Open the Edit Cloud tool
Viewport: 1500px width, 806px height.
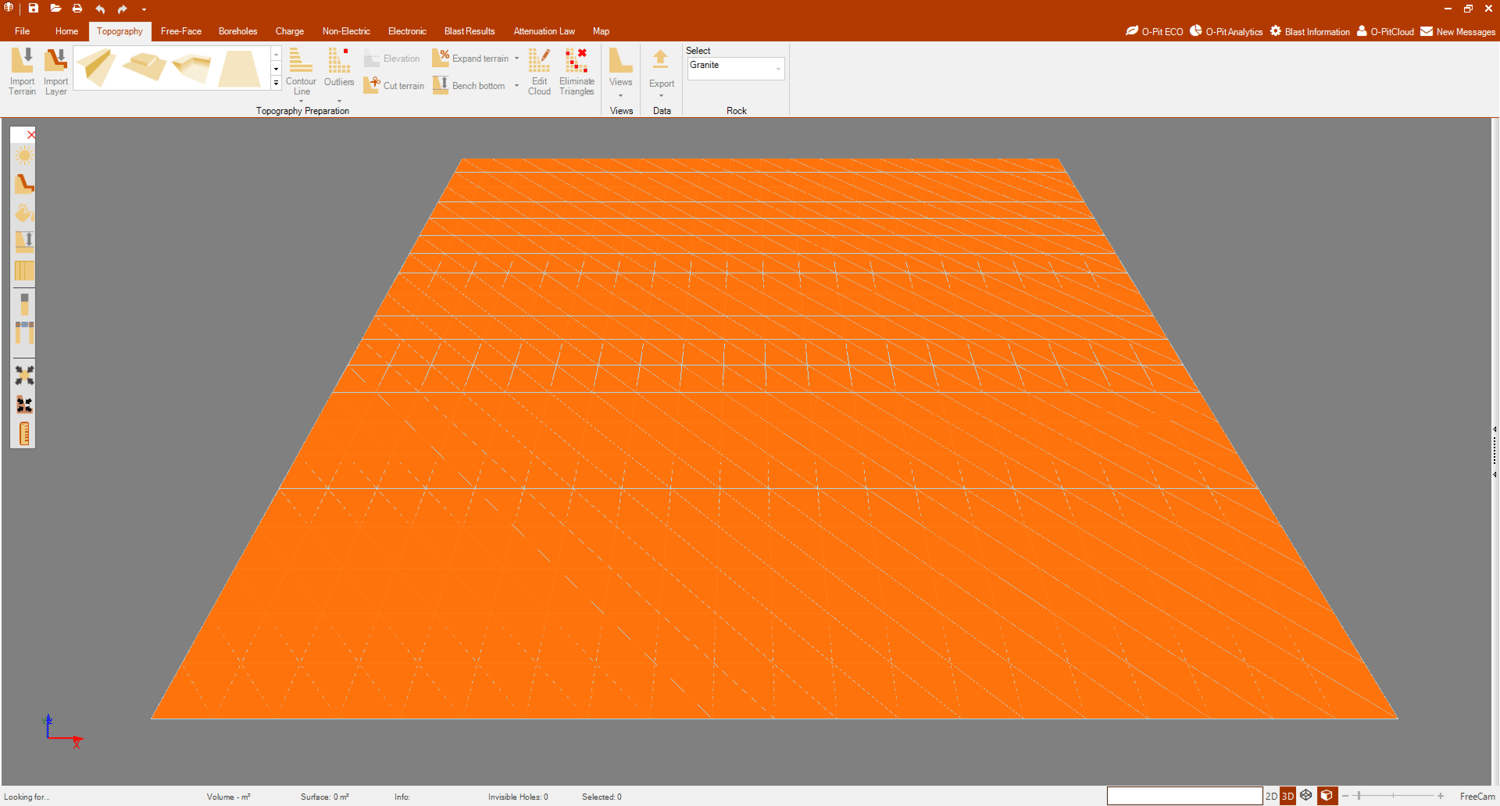[539, 72]
